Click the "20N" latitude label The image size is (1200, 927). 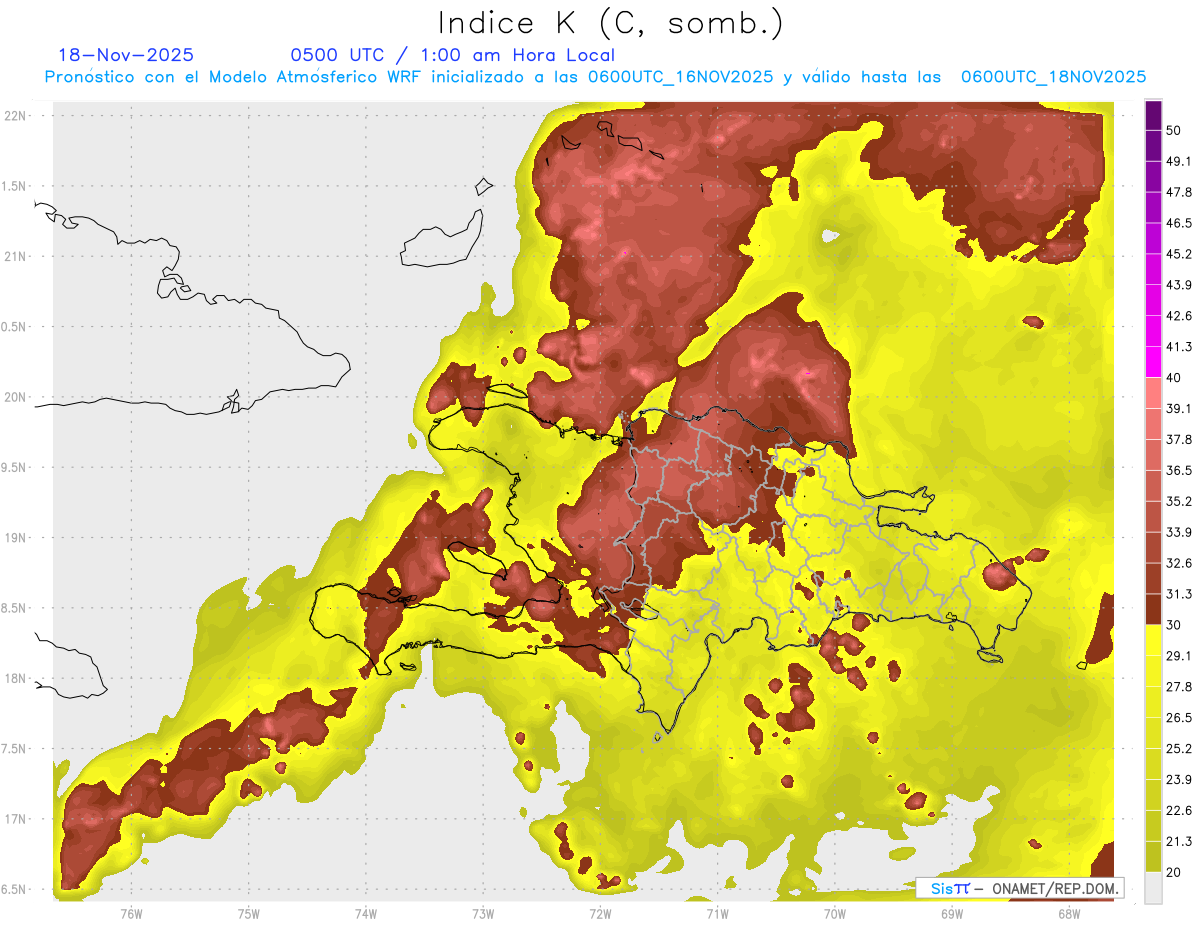tap(16, 397)
